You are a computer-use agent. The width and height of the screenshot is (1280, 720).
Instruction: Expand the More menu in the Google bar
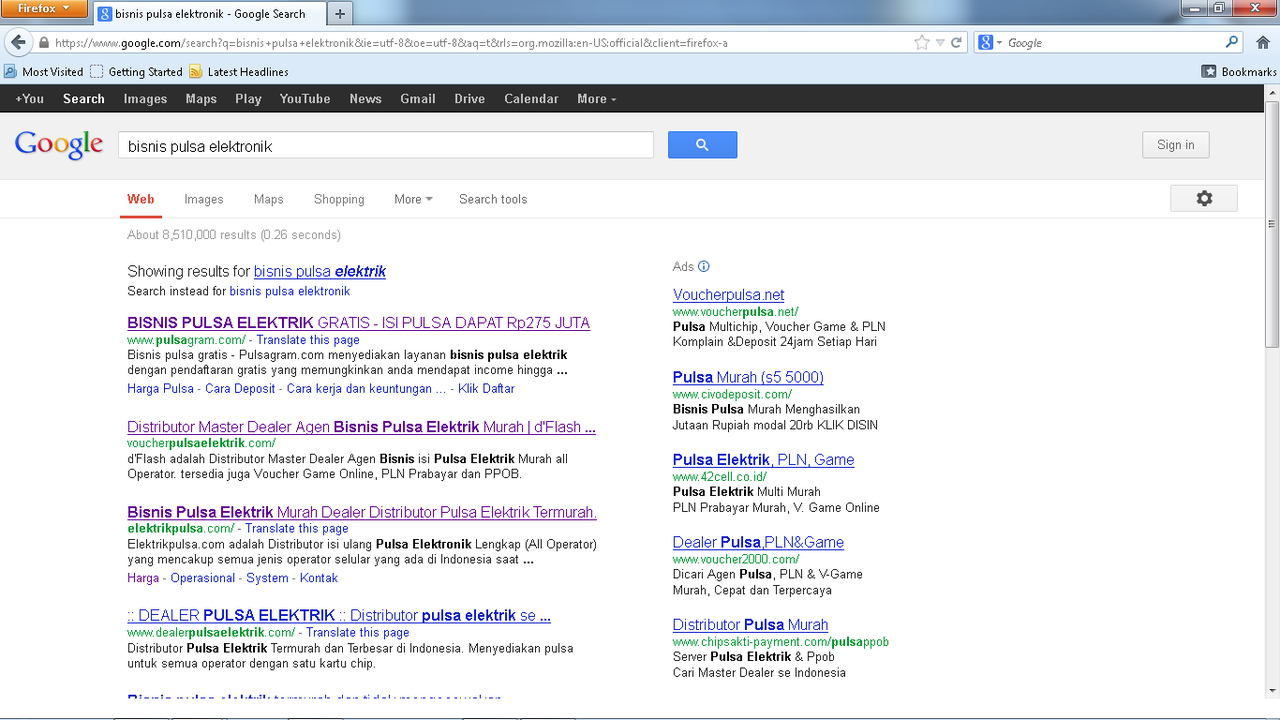click(596, 99)
